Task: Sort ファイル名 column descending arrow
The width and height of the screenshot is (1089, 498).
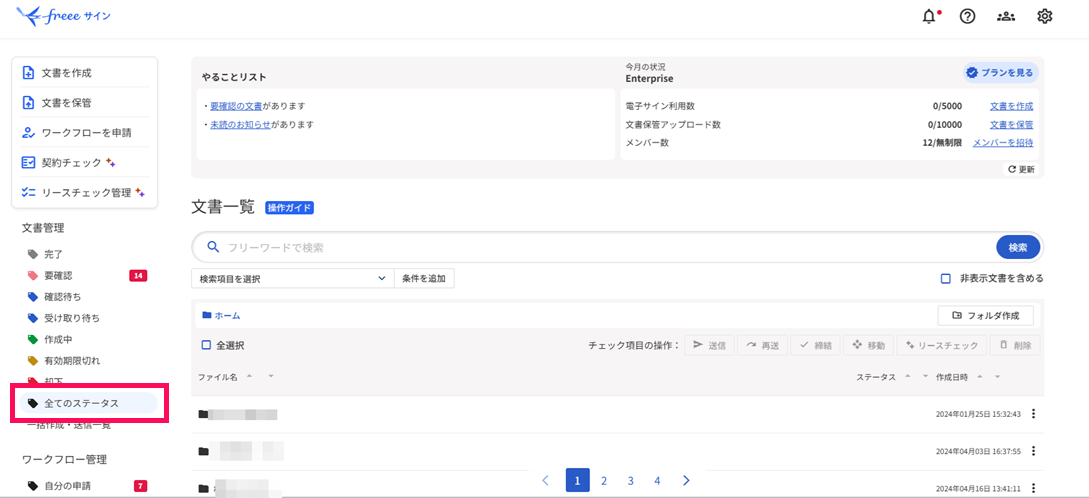Action: (271, 376)
